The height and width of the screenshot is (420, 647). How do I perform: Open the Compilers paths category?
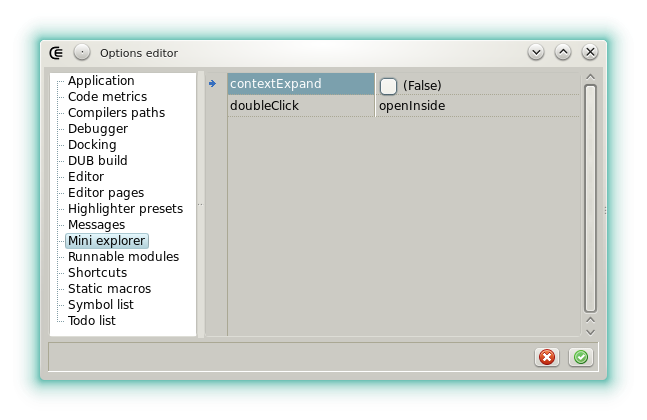116,113
